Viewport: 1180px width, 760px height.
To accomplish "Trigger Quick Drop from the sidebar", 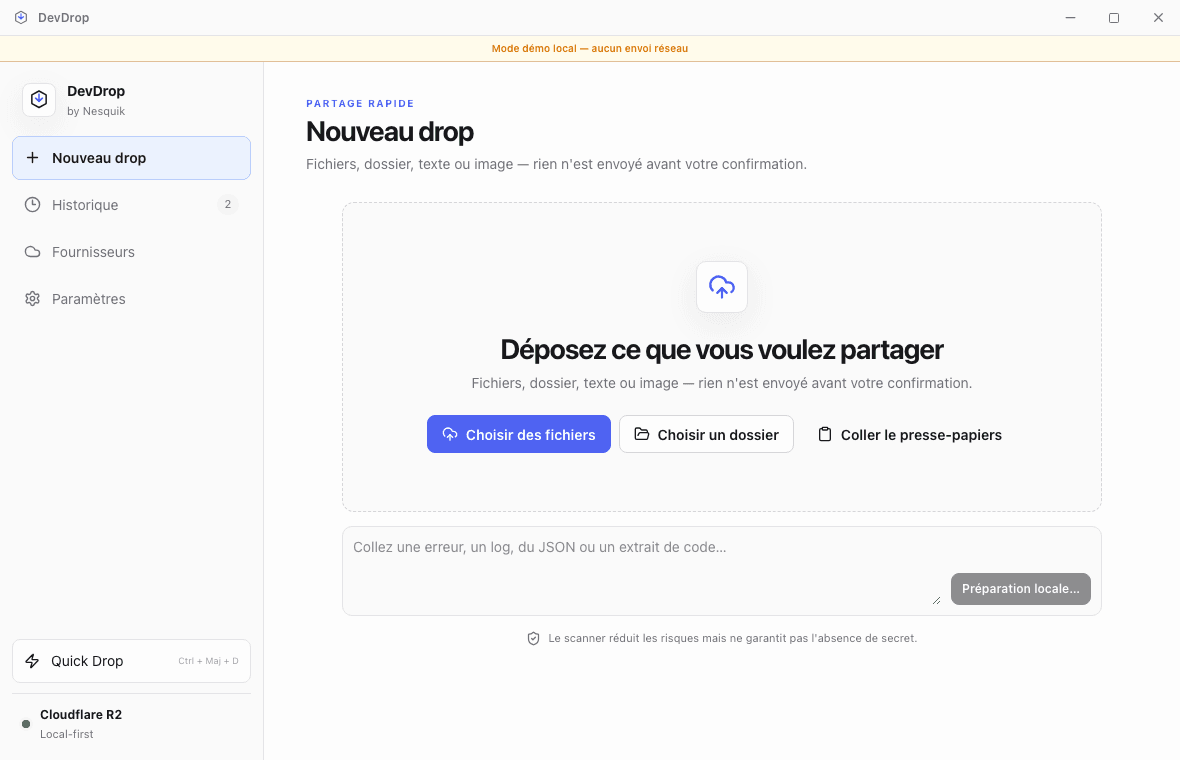I will [x=132, y=661].
